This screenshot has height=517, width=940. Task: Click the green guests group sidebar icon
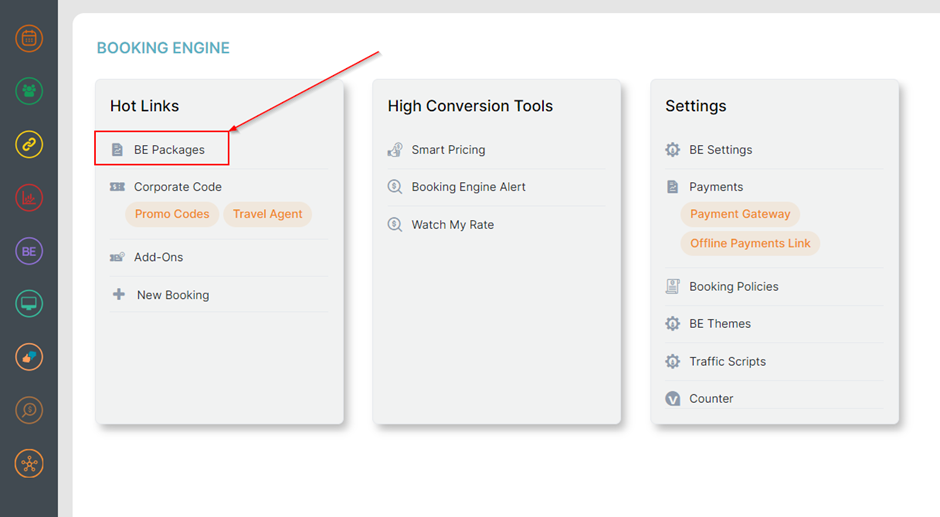coord(29,92)
